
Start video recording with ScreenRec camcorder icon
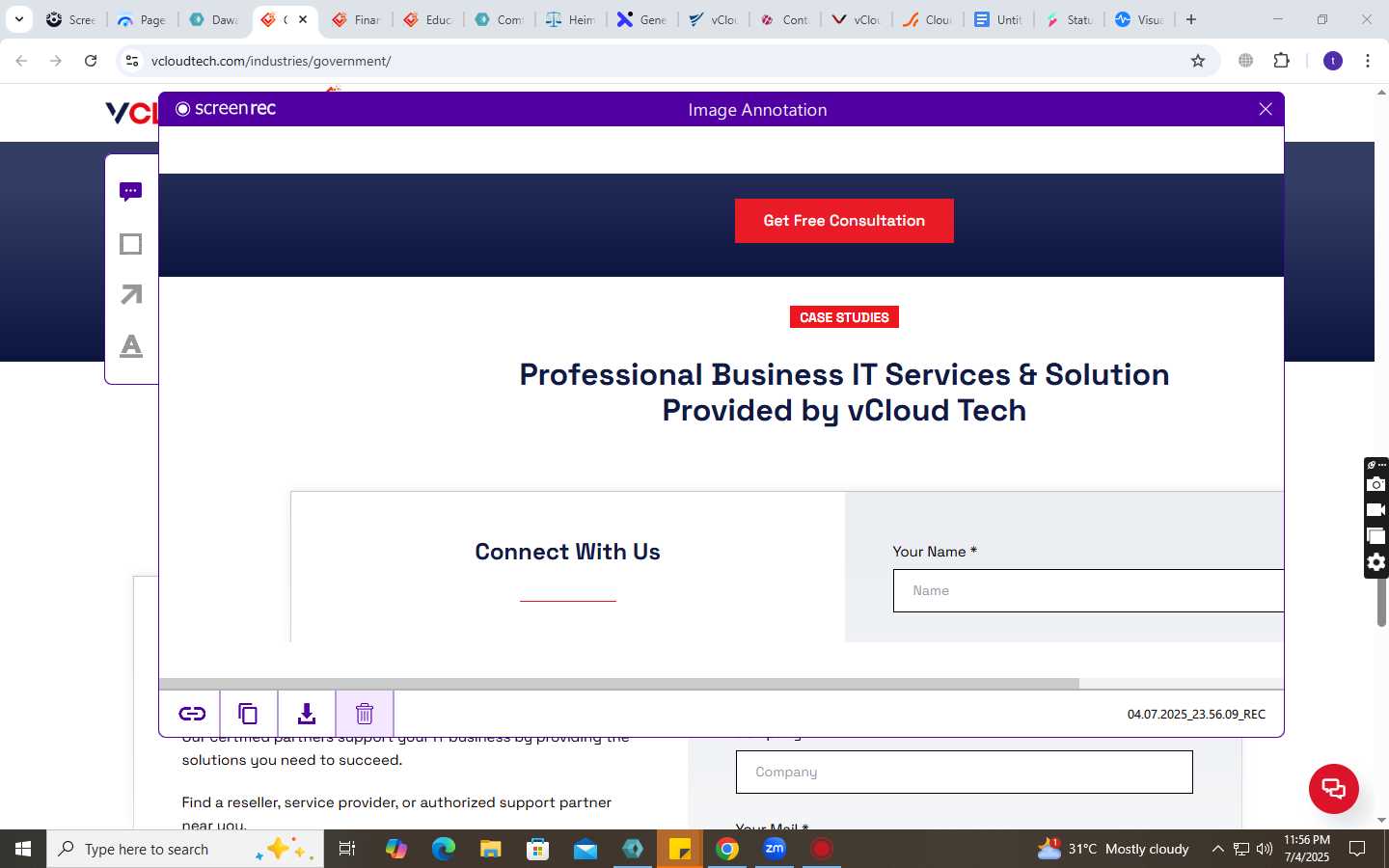(1376, 510)
